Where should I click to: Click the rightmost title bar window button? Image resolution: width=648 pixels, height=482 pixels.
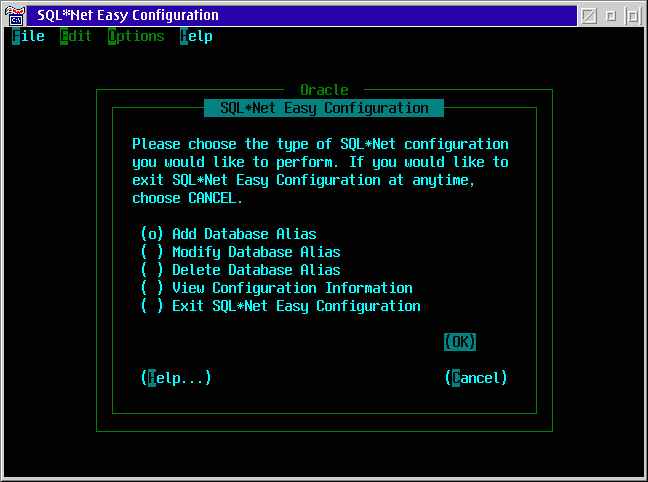[x=633, y=16]
